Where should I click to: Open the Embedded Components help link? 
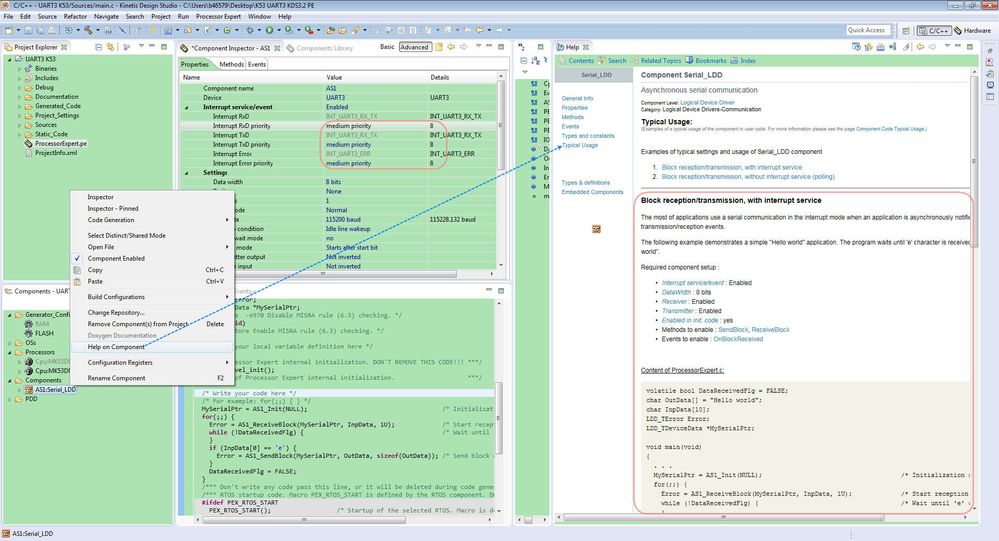(x=593, y=192)
